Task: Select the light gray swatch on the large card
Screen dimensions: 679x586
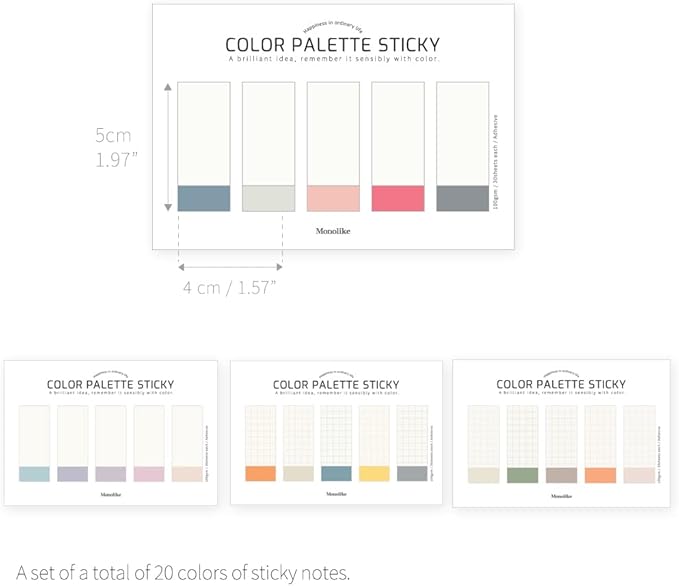Action: tap(269, 198)
